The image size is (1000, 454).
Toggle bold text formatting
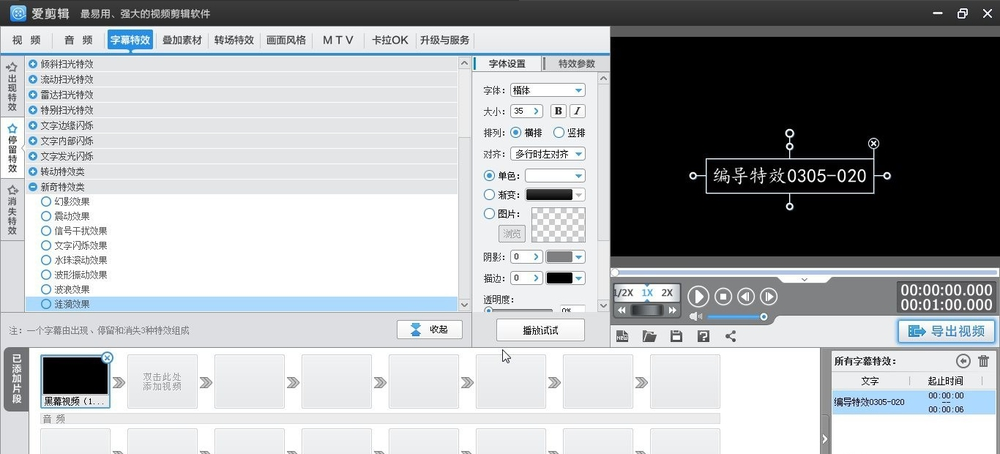(x=558, y=111)
